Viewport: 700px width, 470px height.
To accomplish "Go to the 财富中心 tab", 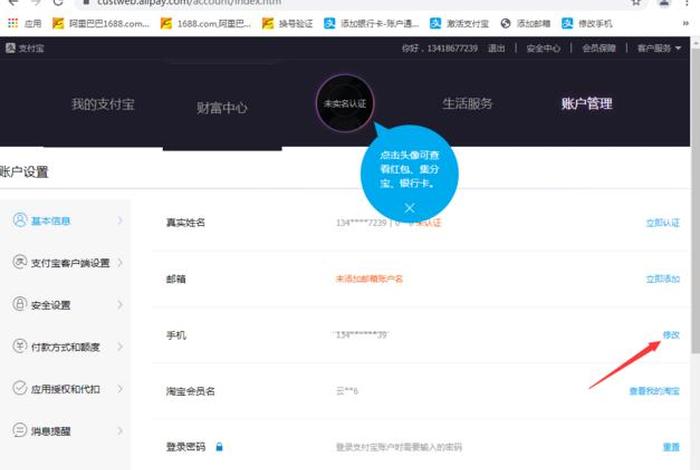I will (222, 108).
